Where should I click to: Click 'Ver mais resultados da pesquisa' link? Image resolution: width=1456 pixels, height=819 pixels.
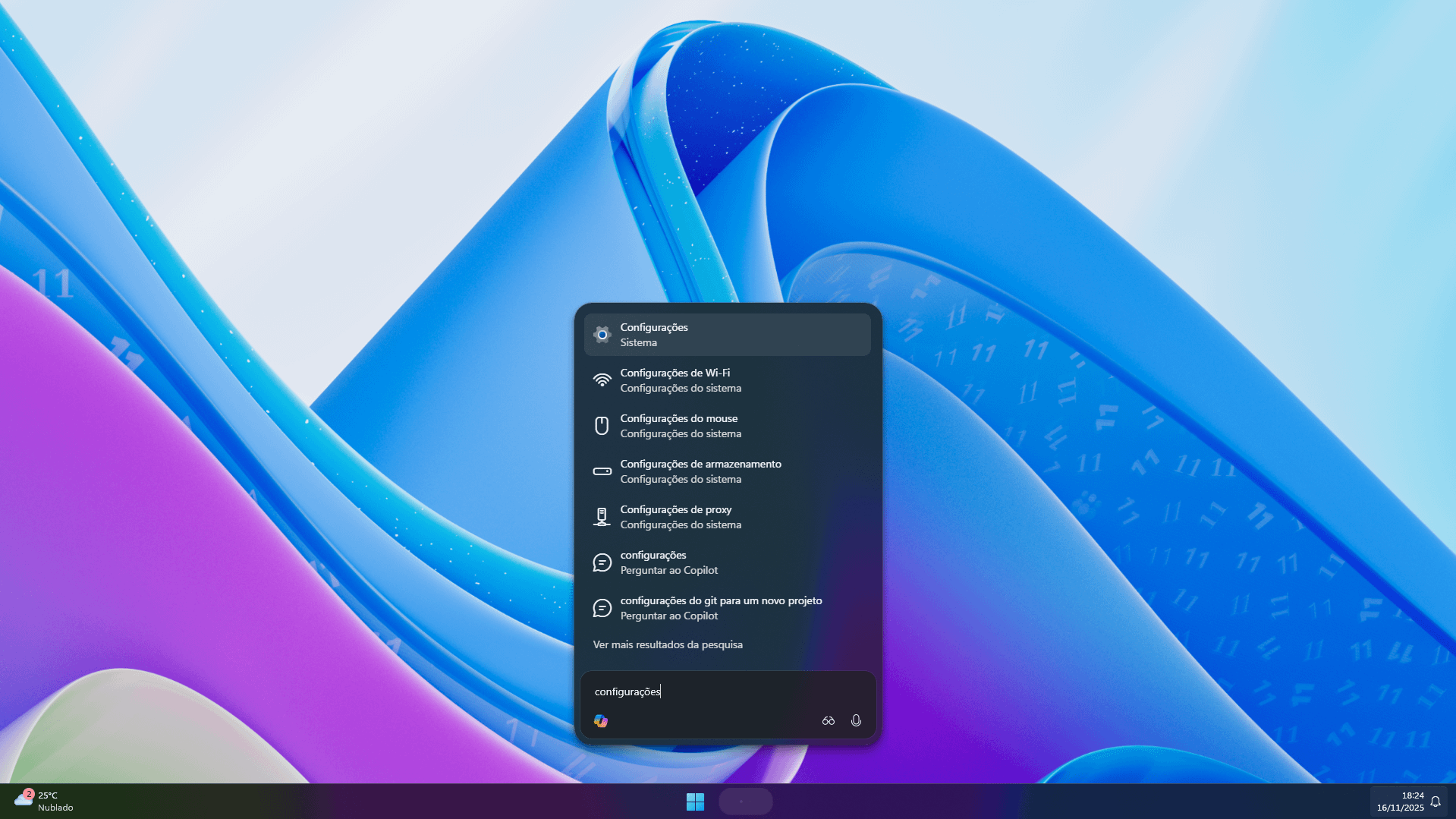click(668, 644)
